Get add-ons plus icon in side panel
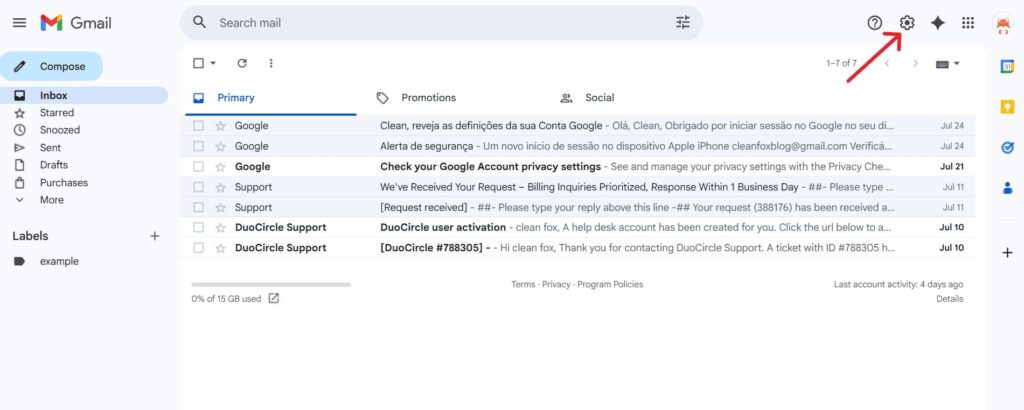This screenshot has height=410, width=1024. (x=1007, y=253)
